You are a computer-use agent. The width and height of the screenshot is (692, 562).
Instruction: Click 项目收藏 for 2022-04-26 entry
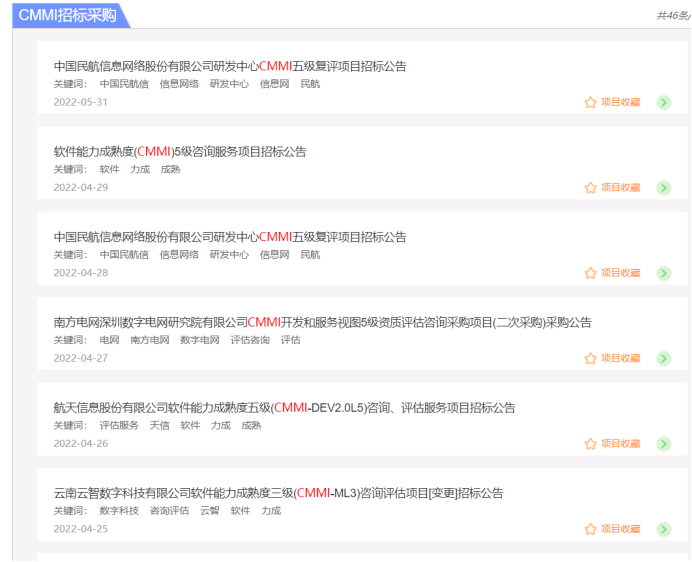[x=621, y=443]
